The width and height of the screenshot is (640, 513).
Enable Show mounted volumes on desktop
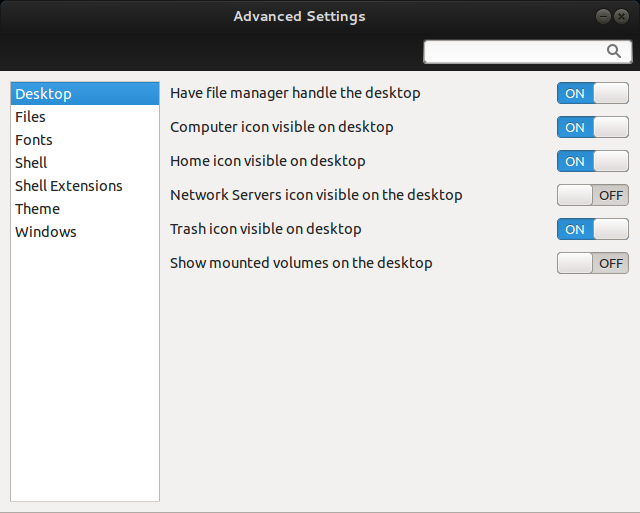[593, 263]
